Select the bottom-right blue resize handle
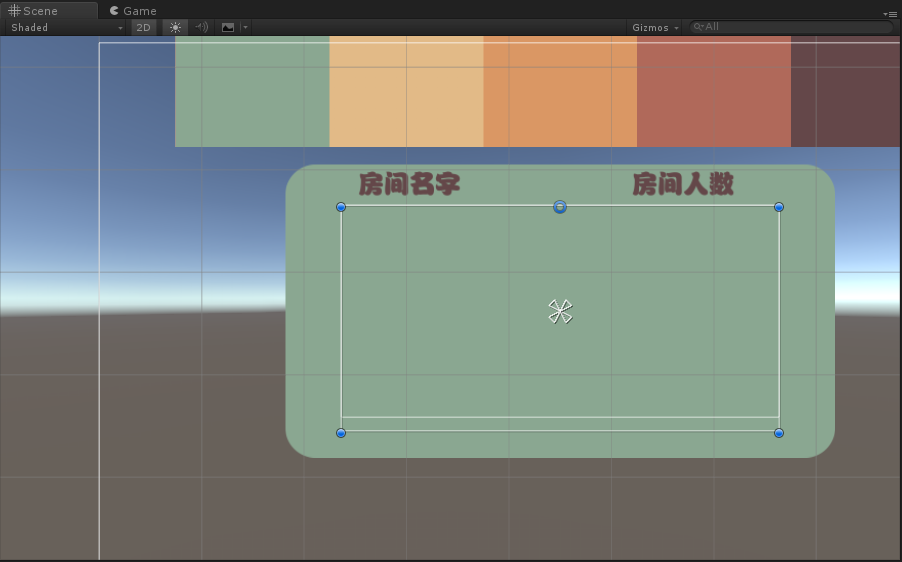The width and height of the screenshot is (902, 562). pyautogui.click(x=779, y=433)
